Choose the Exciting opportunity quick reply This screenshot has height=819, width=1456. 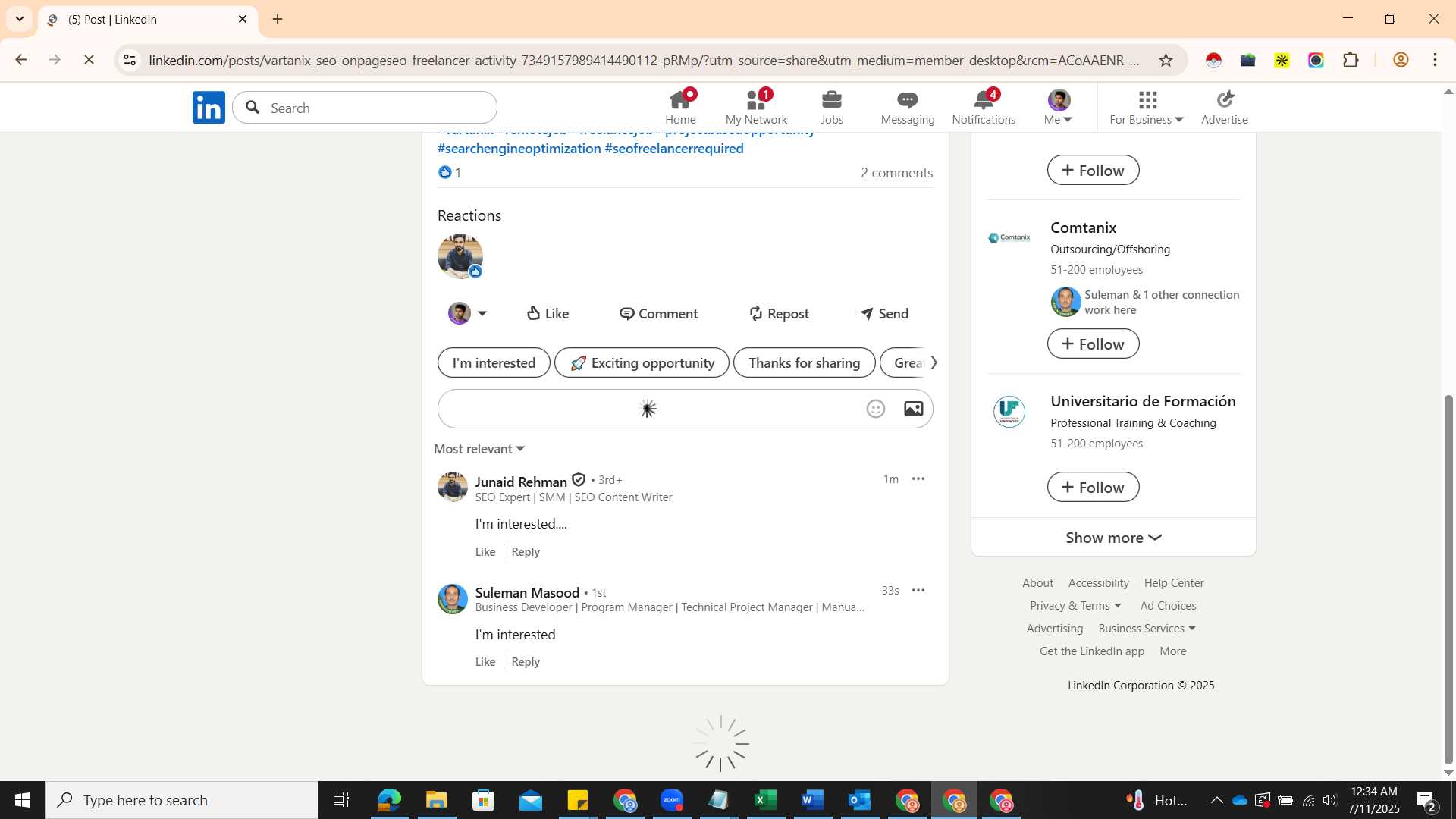coord(642,362)
